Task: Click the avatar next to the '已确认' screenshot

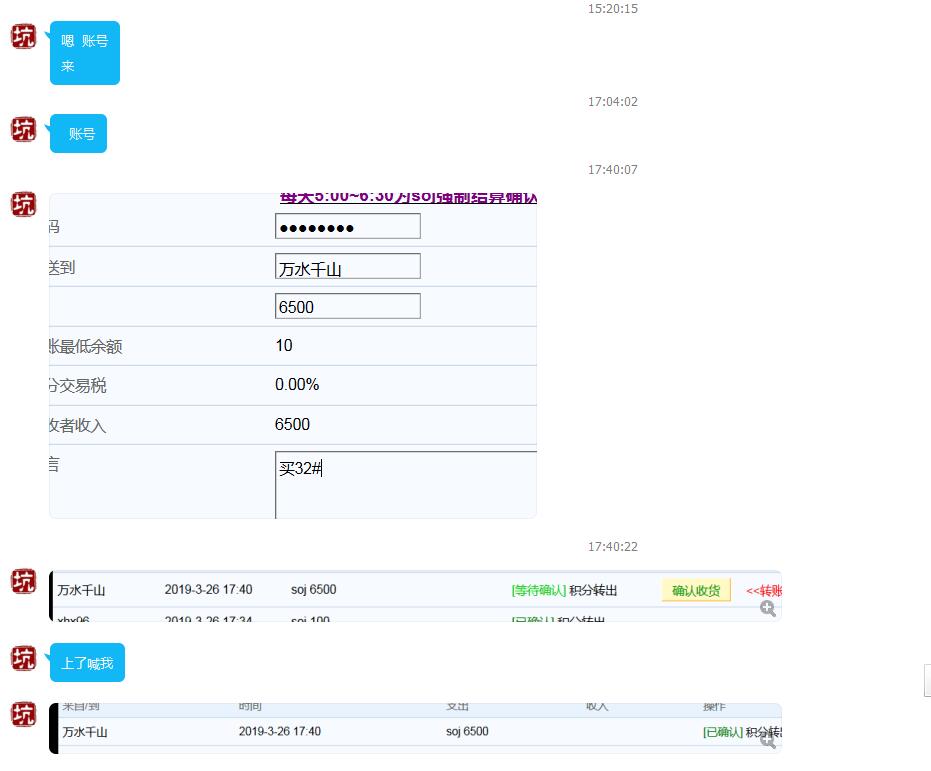Action: click(x=23, y=713)
